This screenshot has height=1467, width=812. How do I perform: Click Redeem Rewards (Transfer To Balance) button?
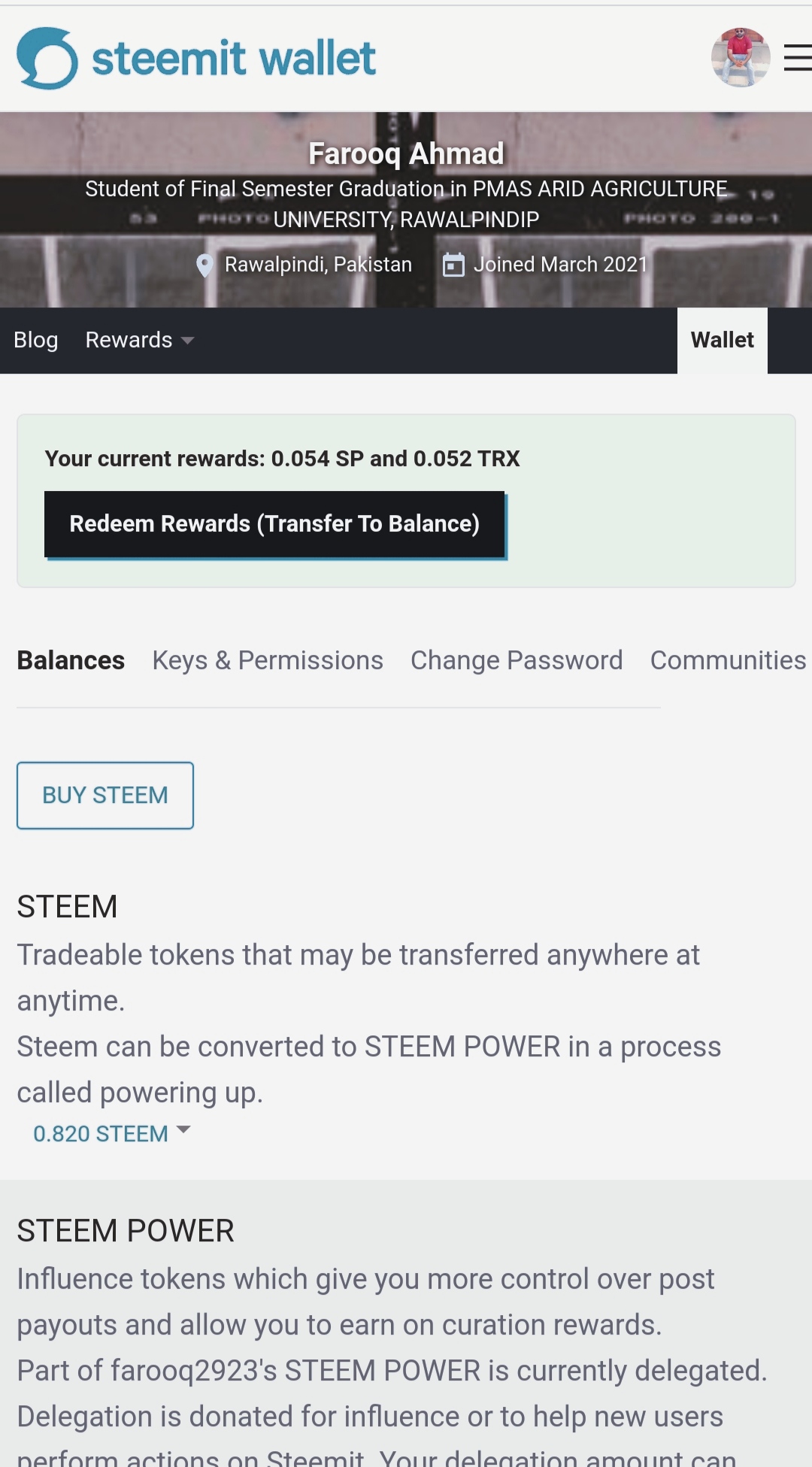tap(274, 524)
